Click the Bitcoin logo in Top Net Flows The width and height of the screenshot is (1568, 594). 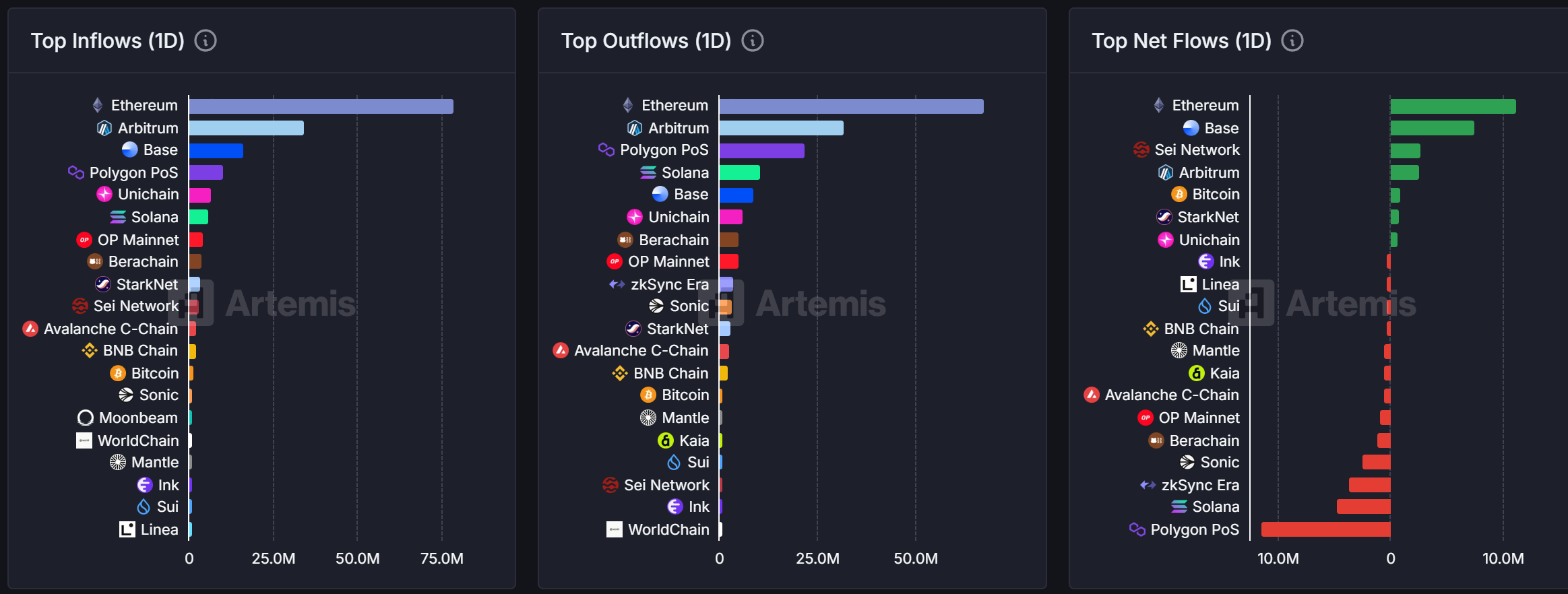[x=1179, y=194]
